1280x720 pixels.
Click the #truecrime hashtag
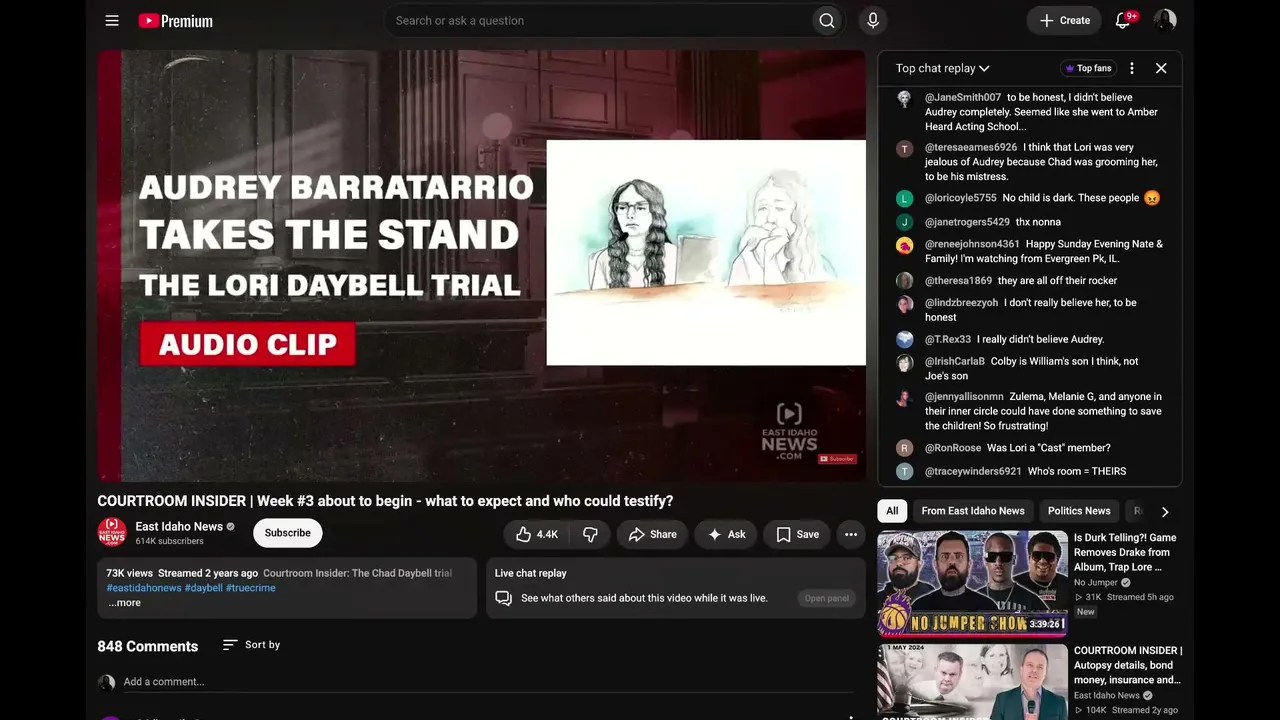pos(251,588)
